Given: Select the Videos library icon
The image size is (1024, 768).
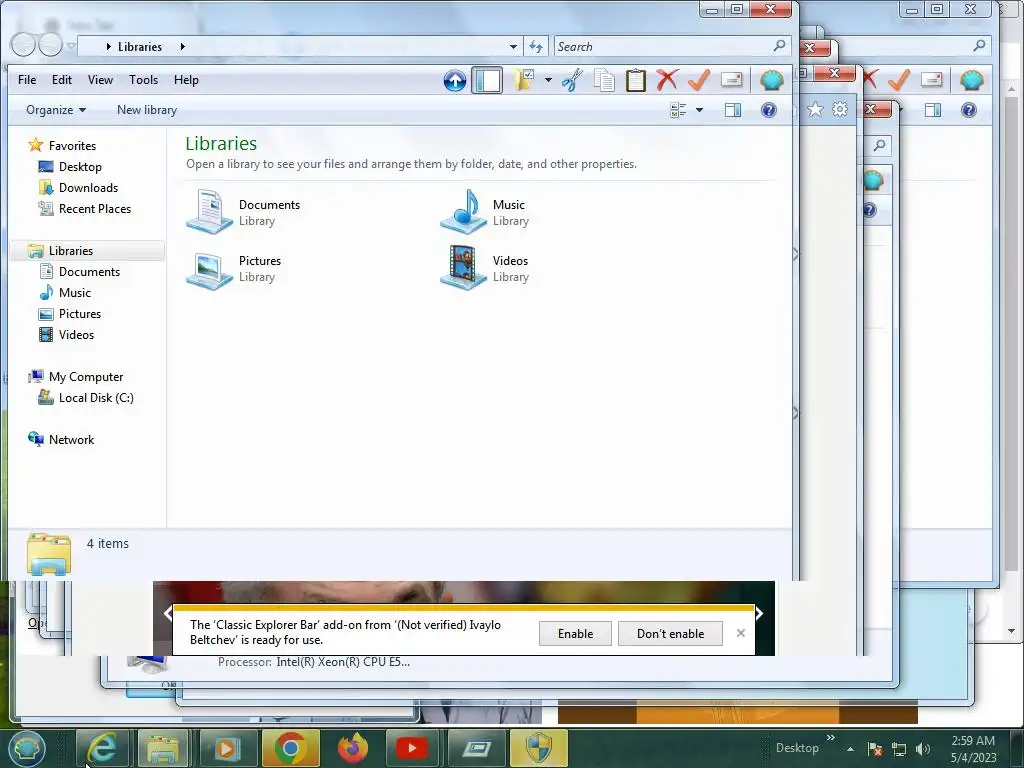Looking at the screenshot, I should 463,268.
